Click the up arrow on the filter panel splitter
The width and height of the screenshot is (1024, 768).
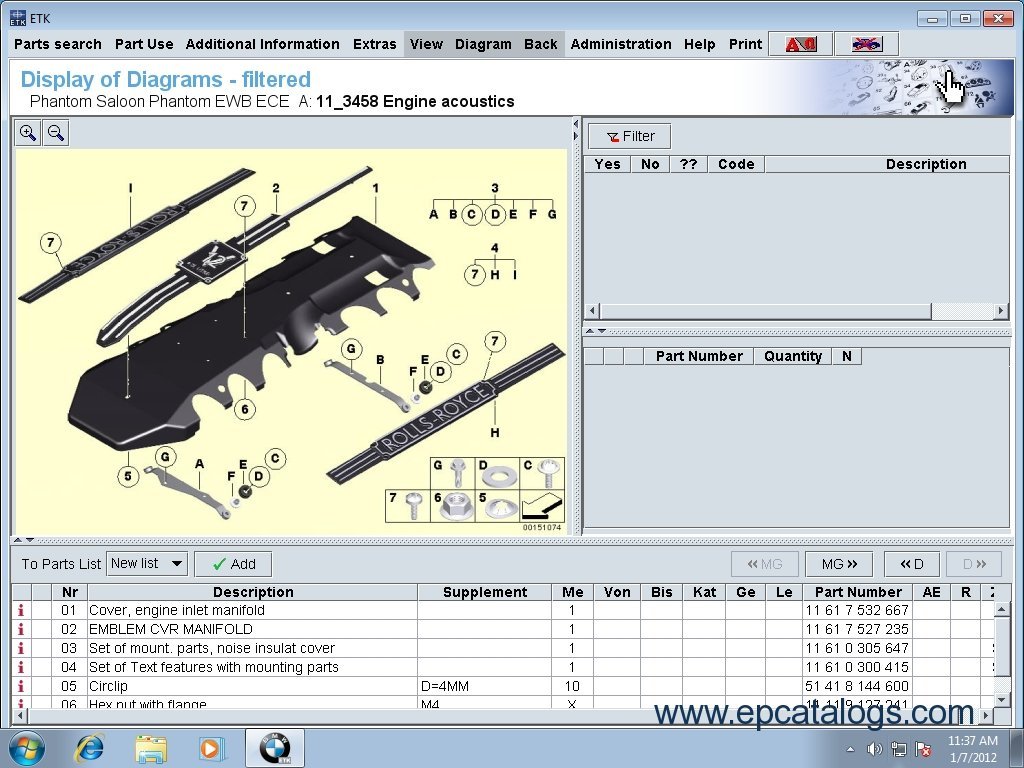coord(590,331)
